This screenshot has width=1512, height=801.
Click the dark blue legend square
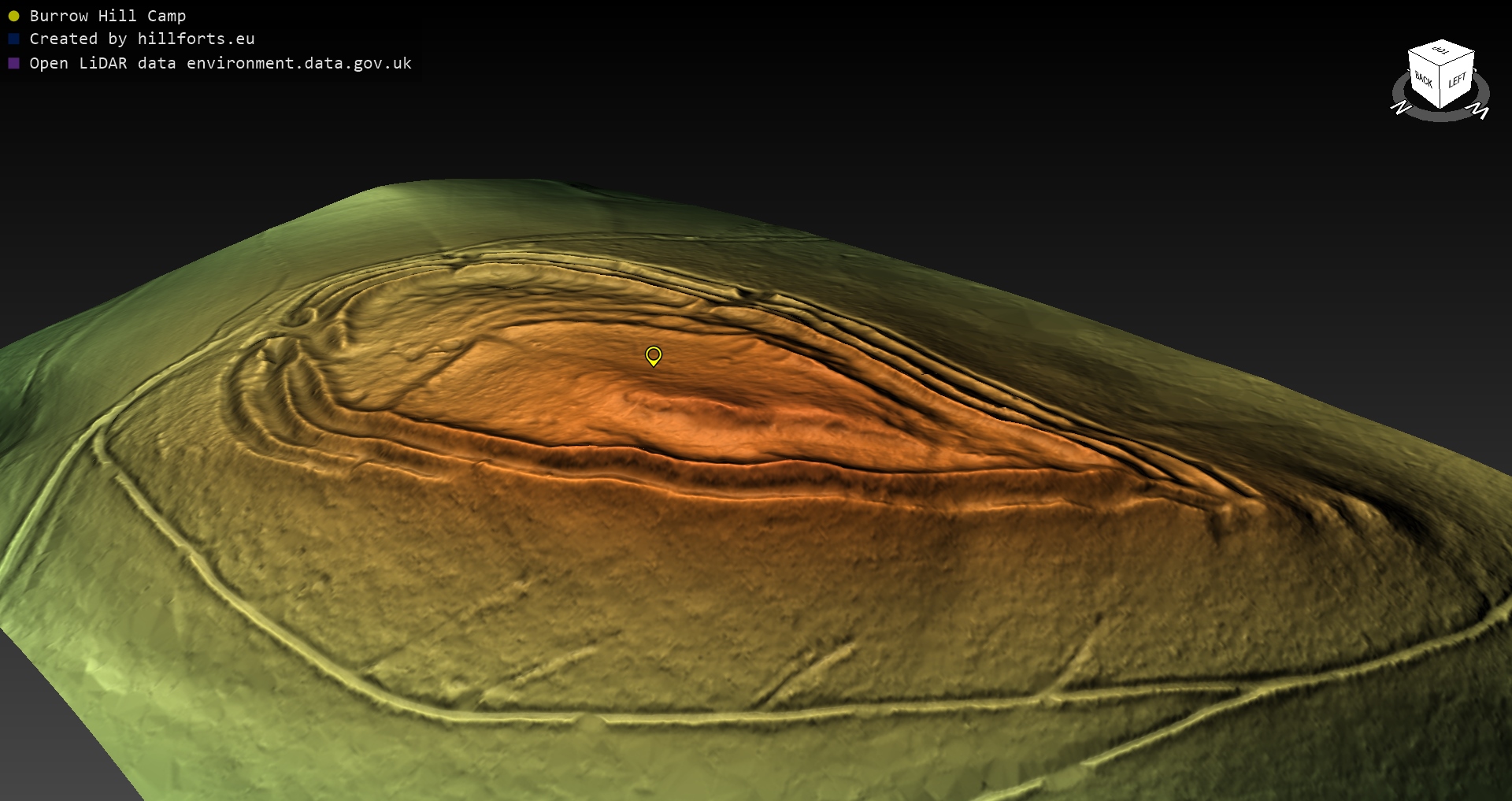pos(13,39)
